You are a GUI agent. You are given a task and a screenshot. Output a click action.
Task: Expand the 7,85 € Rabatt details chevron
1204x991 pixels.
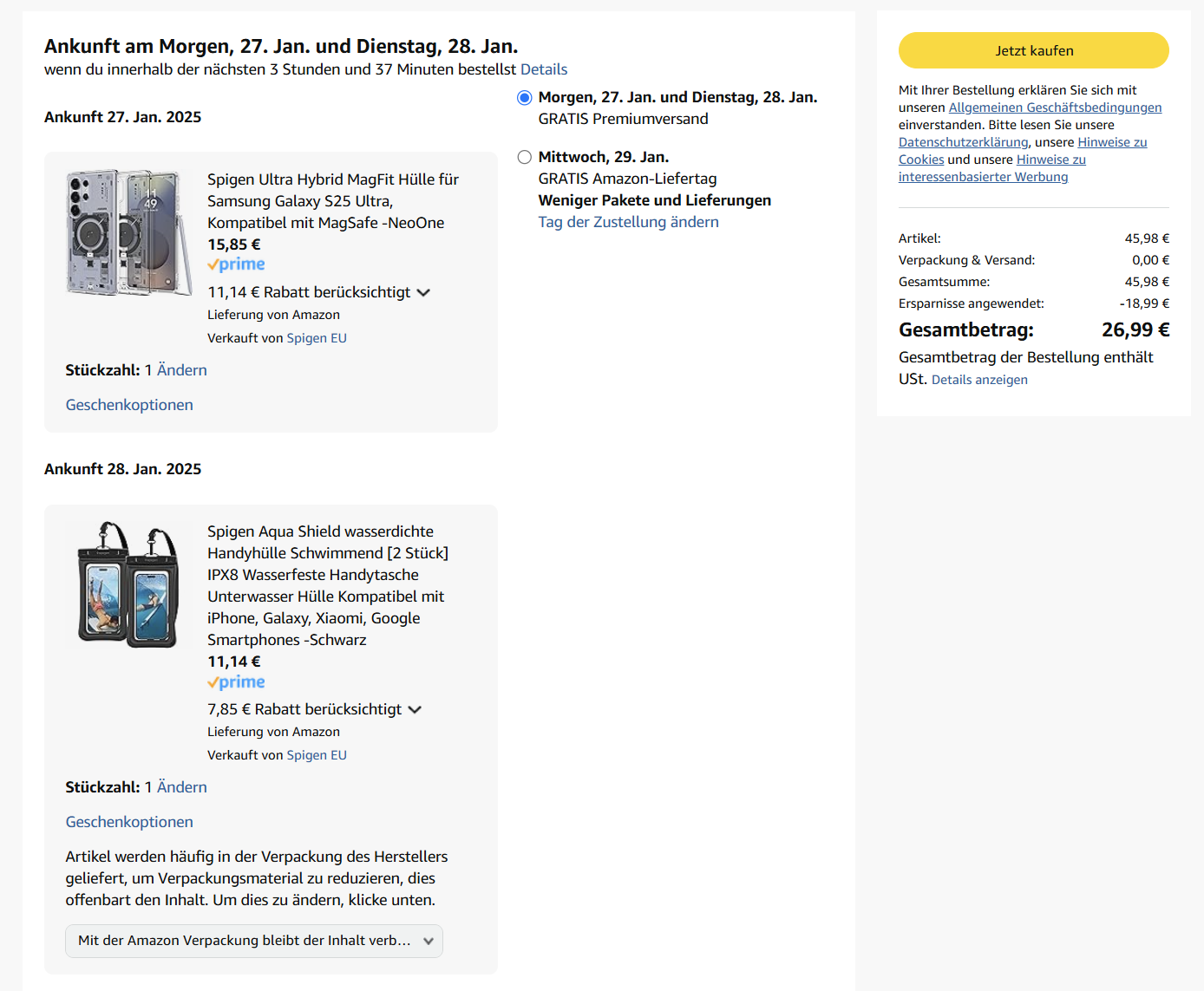[415, 710]
